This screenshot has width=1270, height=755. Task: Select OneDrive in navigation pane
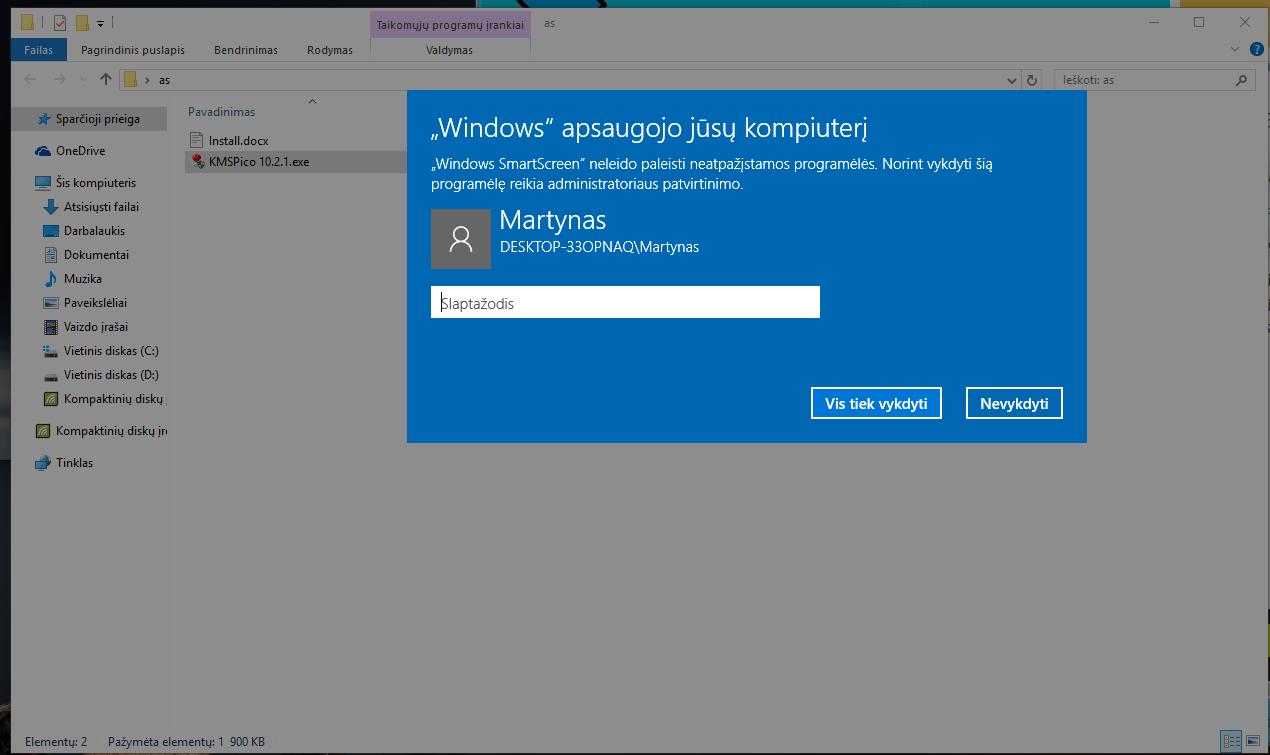80,151
